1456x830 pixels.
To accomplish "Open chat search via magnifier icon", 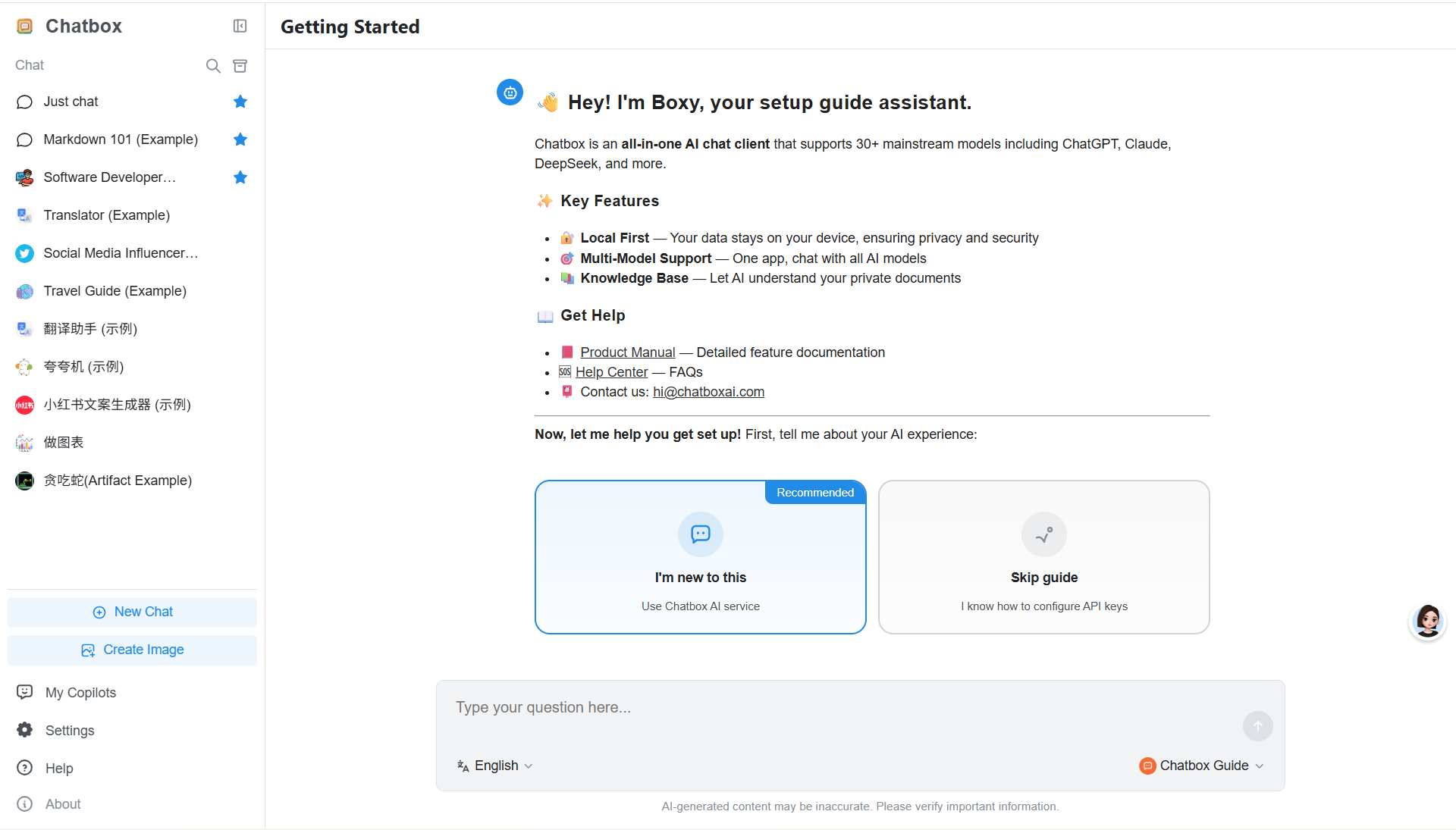I will pyautogui.click(x=213, y=66).
